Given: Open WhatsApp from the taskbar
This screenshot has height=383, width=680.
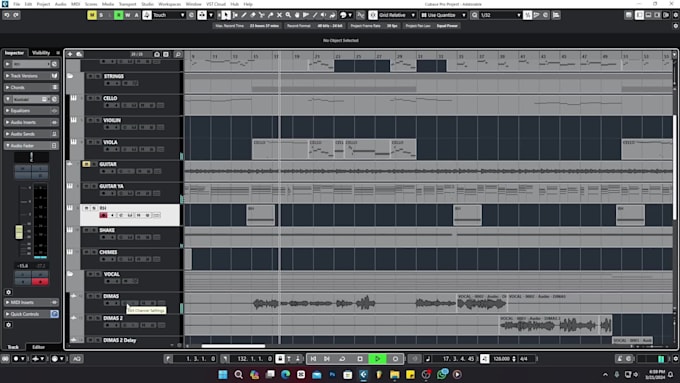Looking at the screenshot, I should click(442, 374).
